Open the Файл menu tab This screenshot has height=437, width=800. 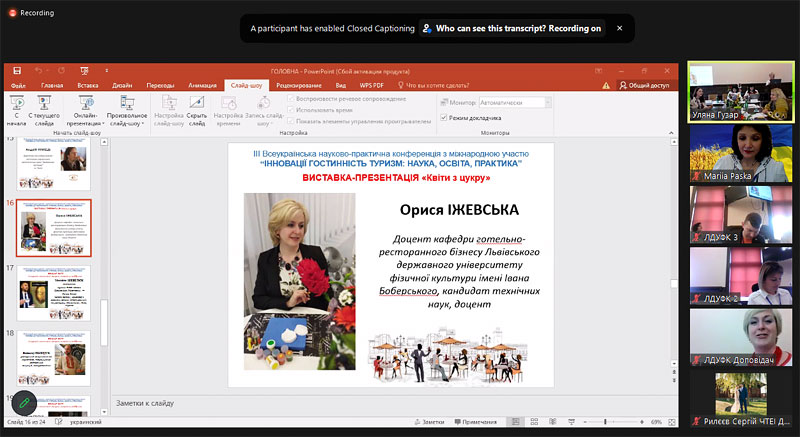click(x=18, y=85)
